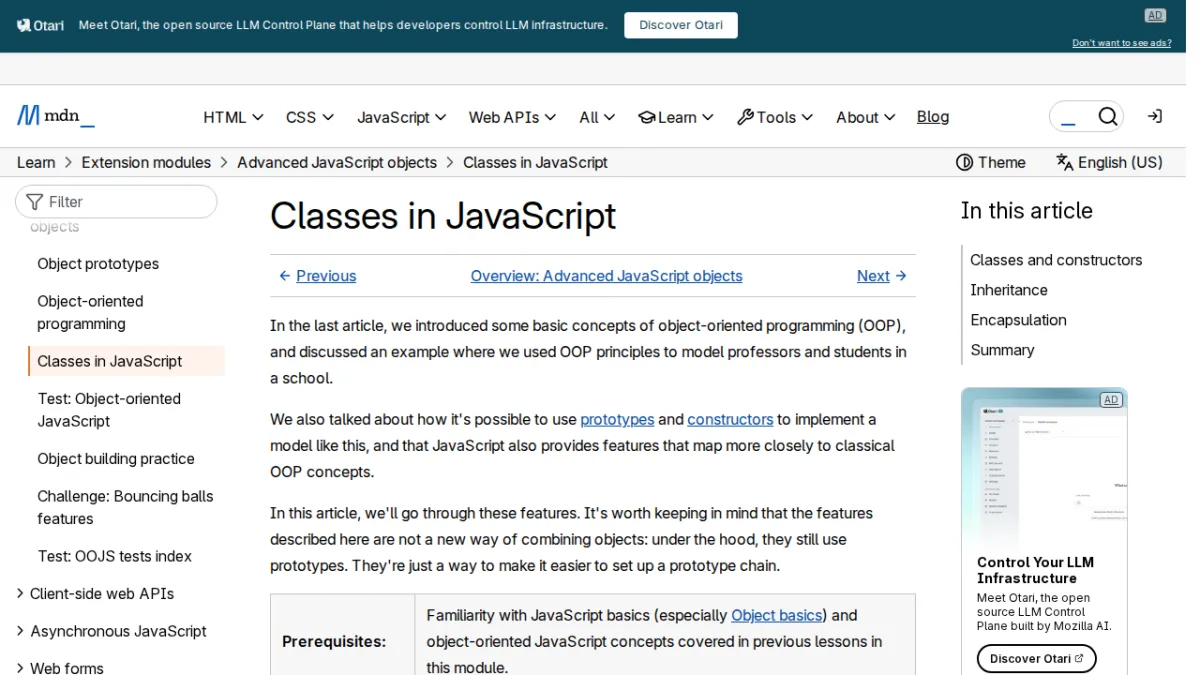
Task: Open Challenge: Bouncing balls features item
Action: click(125, 507)
